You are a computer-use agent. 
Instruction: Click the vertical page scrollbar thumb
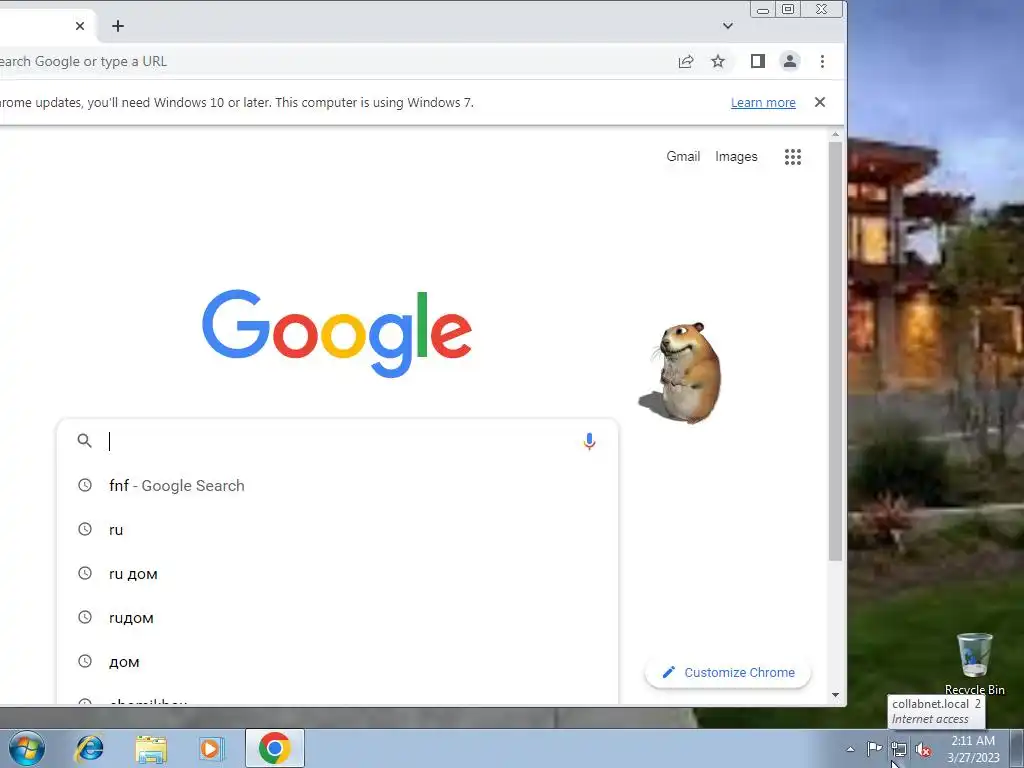pos(835,351)
